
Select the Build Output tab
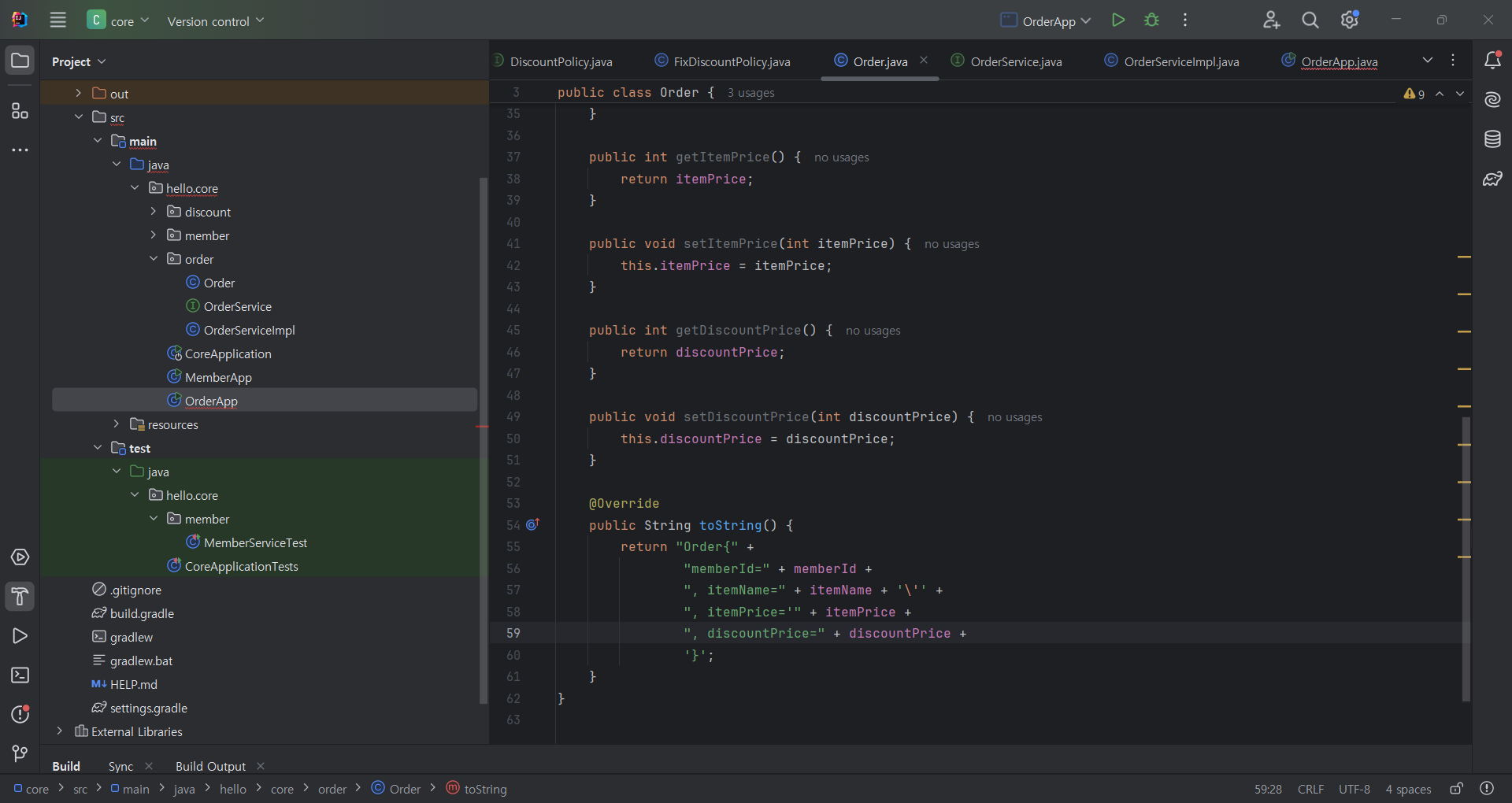click(x=210, y=766)
